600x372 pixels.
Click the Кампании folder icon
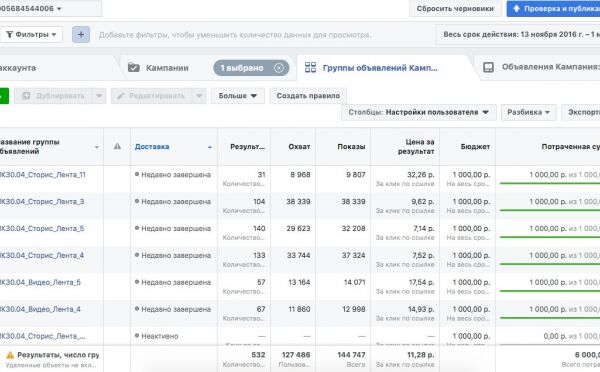click(x=134, y=67)
